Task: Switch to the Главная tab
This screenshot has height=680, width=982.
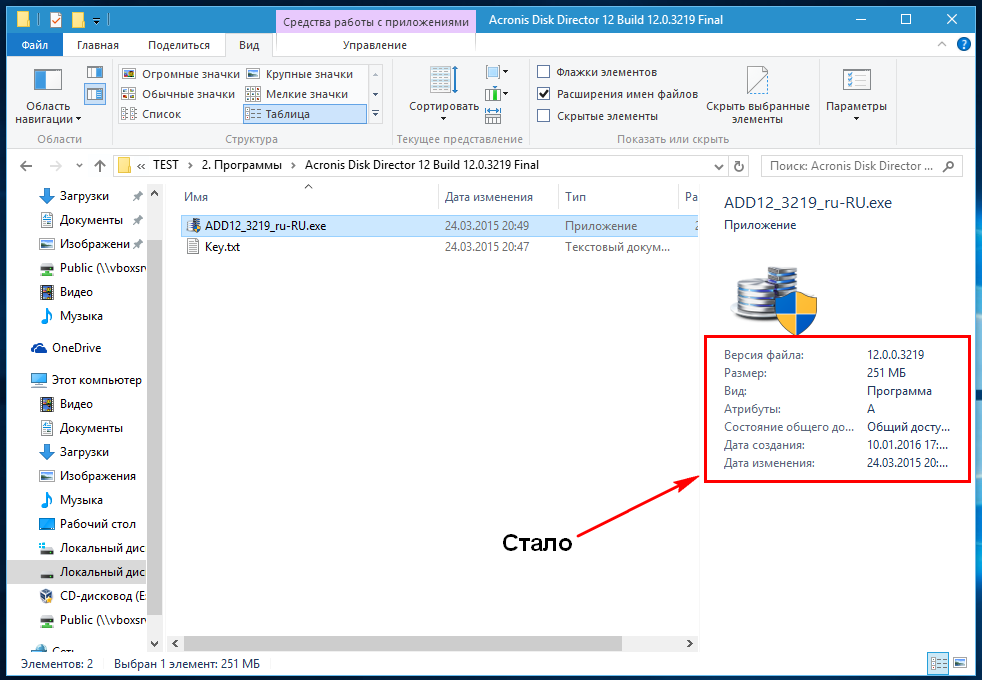Action: (98, 45)
